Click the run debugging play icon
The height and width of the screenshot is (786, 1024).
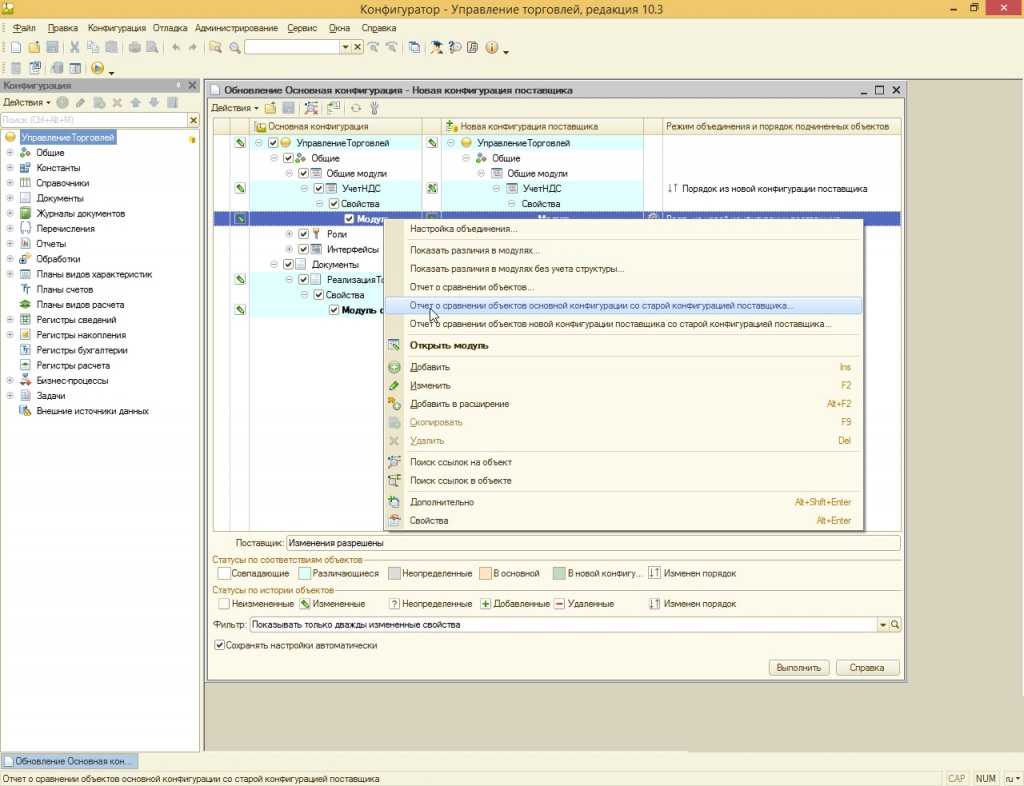tap(97, 68)
